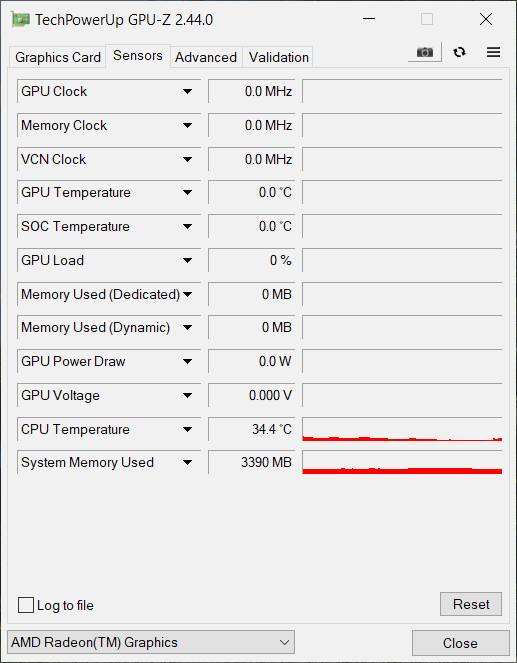This screenshot has width=517, height=663.
Task: Click the System Memory Used graph
Action: (x=402, y=462)
